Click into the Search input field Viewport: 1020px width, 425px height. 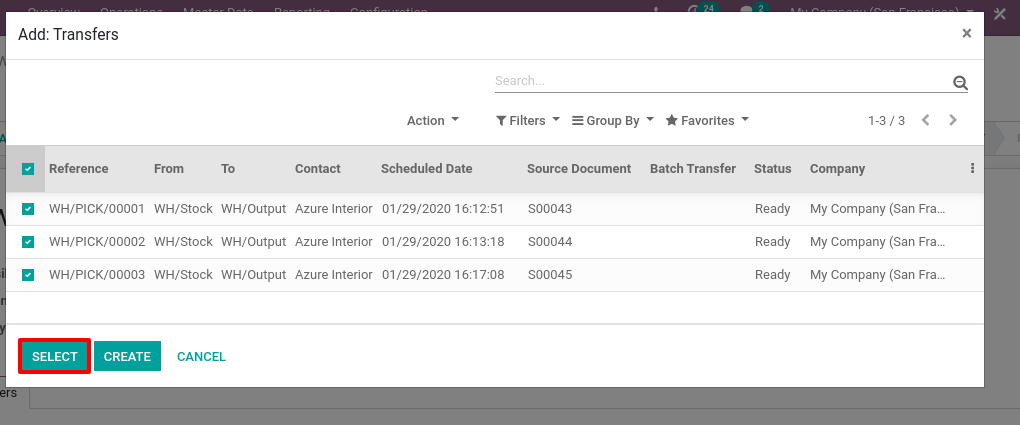click(x=720, y=81)
